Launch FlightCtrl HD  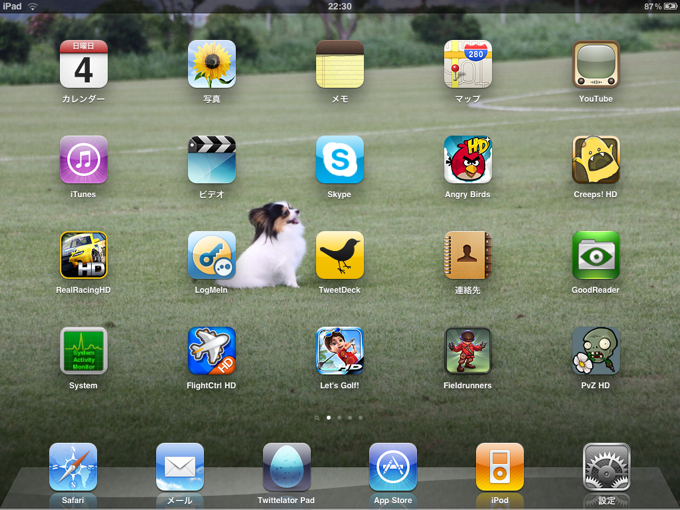click(x=212, y=350)
